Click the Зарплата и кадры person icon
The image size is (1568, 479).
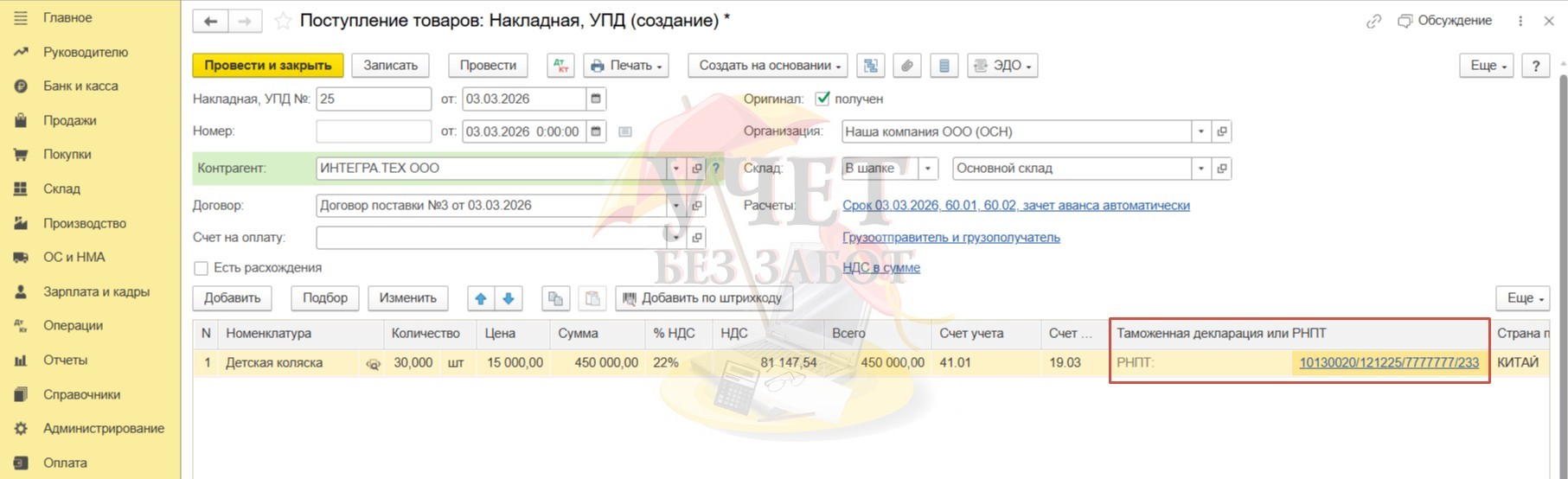click(21, 291)
